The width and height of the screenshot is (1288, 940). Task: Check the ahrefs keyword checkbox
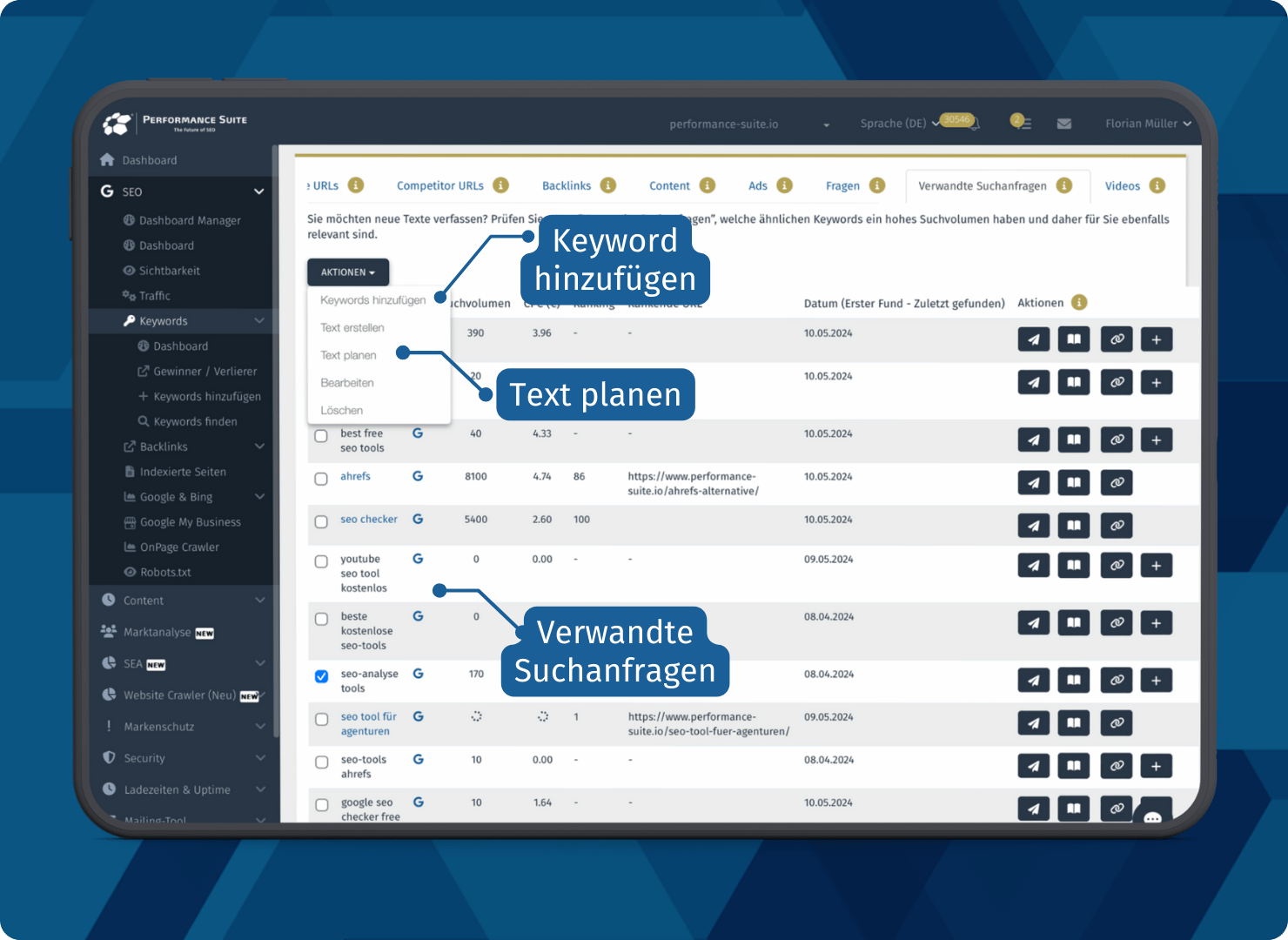coord(321,479)
